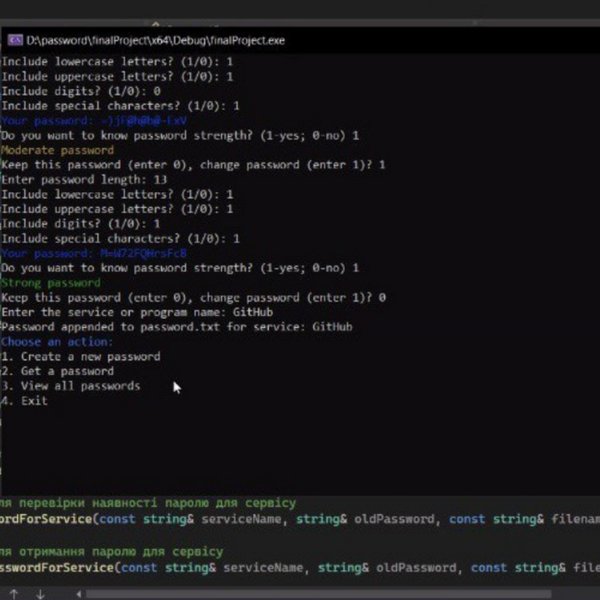
Task: Click the line 'Include digits? (1/0): 0'
Action: (81, 91)
